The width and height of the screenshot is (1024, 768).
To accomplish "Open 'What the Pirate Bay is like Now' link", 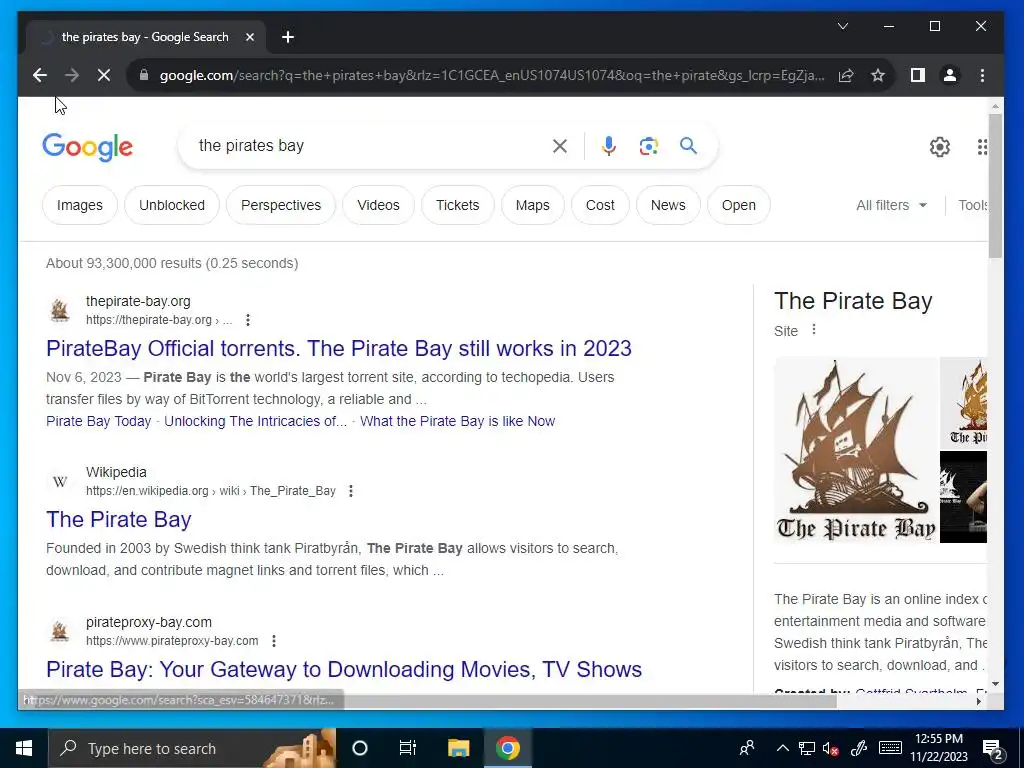I will pos(457,421).
